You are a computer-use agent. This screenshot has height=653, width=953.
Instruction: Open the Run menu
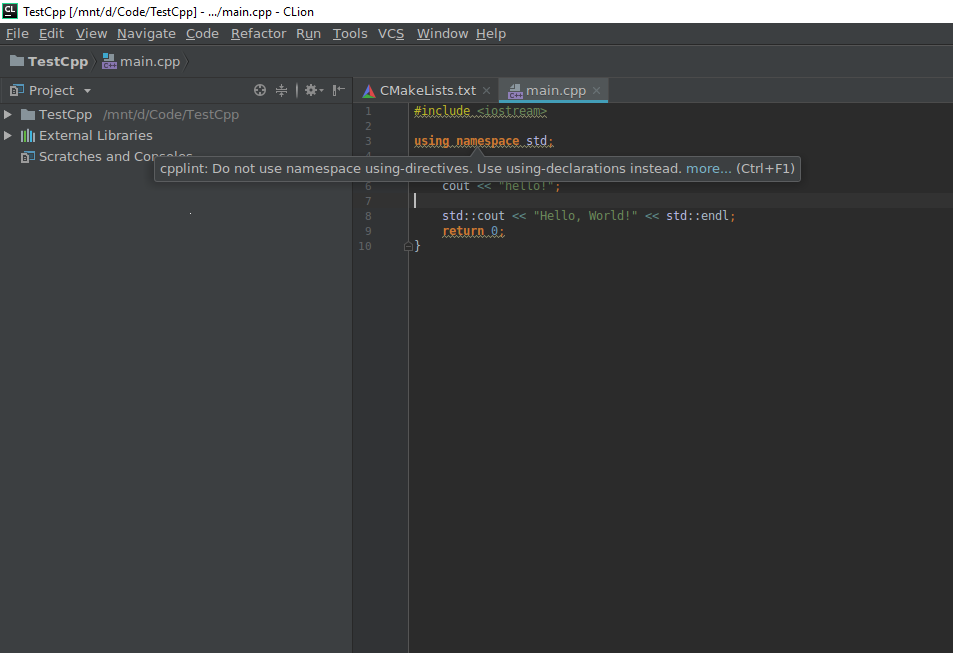click(x=308, y=33)
